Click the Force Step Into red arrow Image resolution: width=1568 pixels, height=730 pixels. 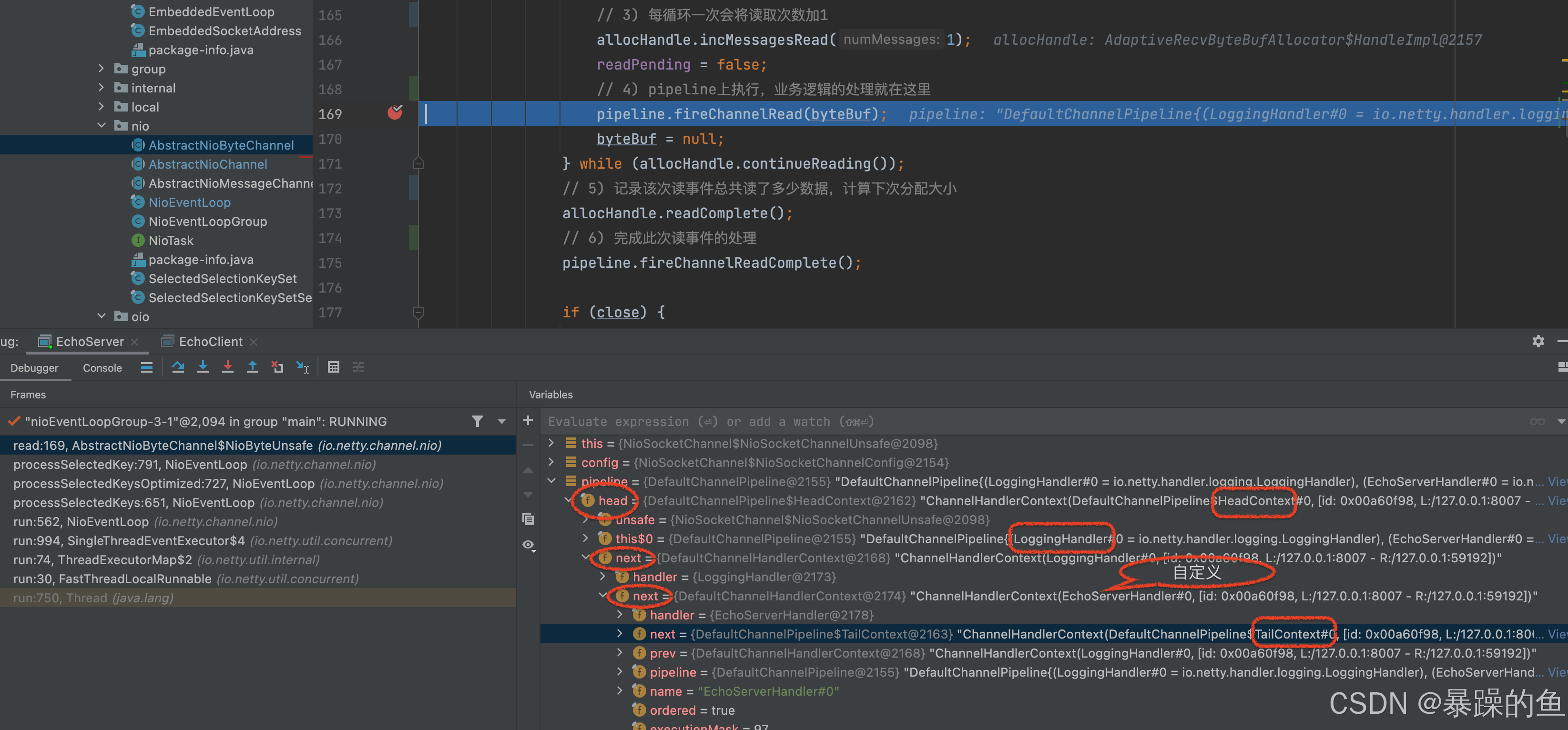pos(228,367)
